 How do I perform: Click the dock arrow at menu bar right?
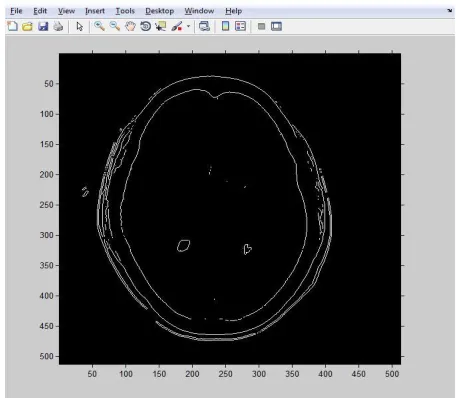(450, 10)
